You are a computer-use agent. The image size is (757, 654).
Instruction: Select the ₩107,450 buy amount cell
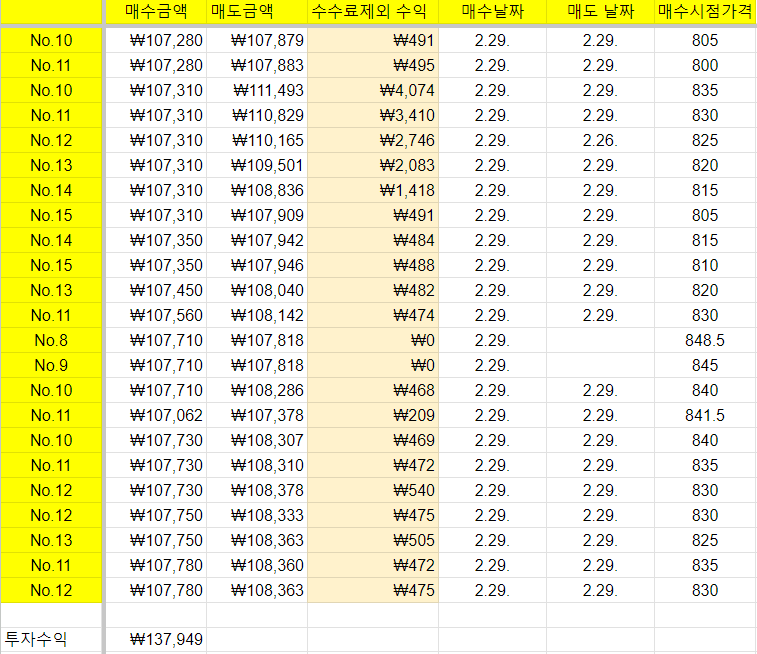click(156, 290)
